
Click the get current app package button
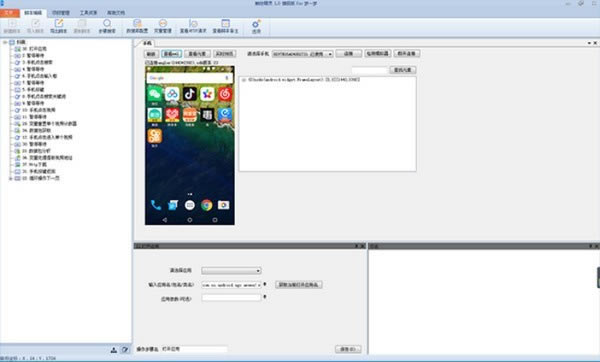point(298,285)
